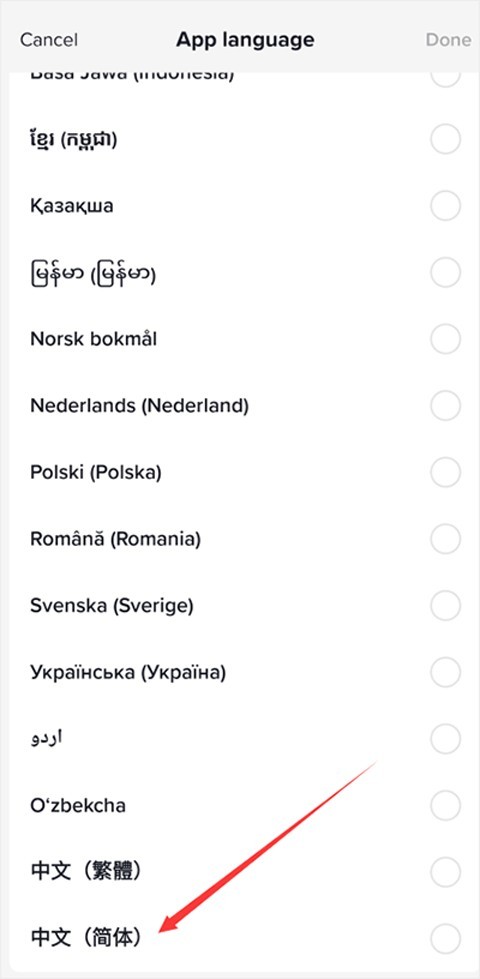
Task: Select the O'zbekcha radio button
Action: [x=446, y=805]
